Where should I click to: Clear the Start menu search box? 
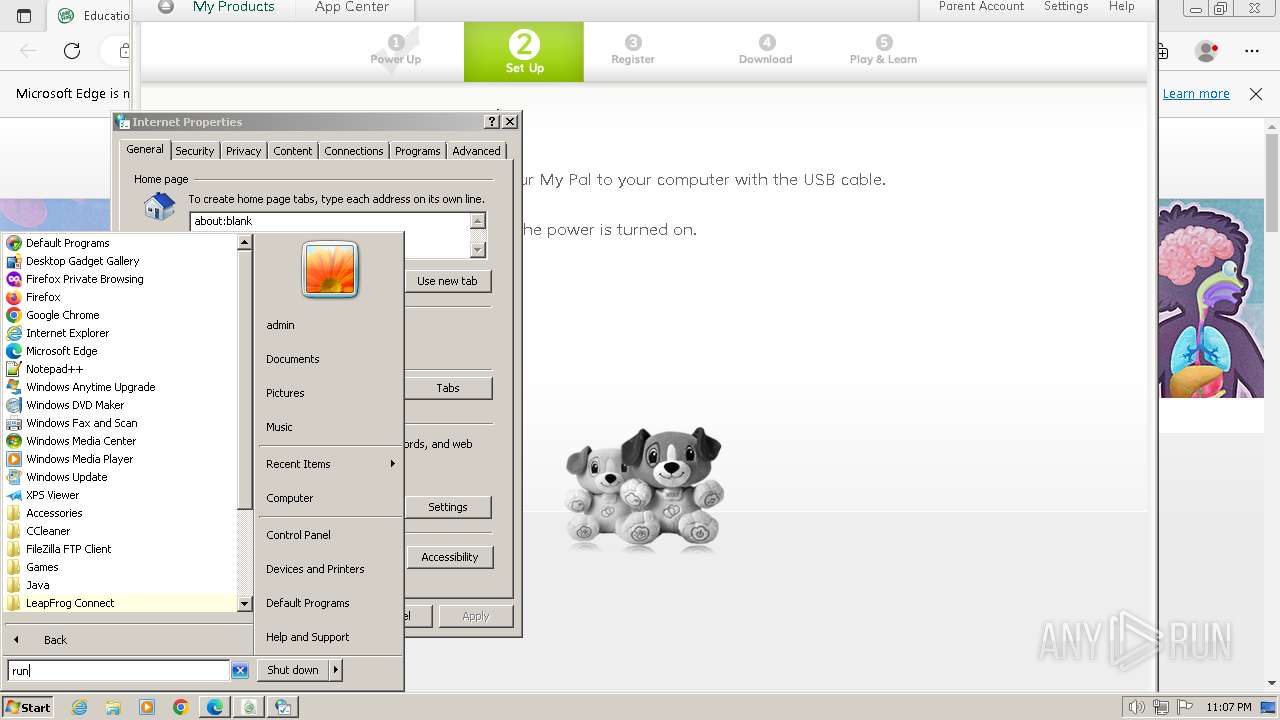(240, 671)
